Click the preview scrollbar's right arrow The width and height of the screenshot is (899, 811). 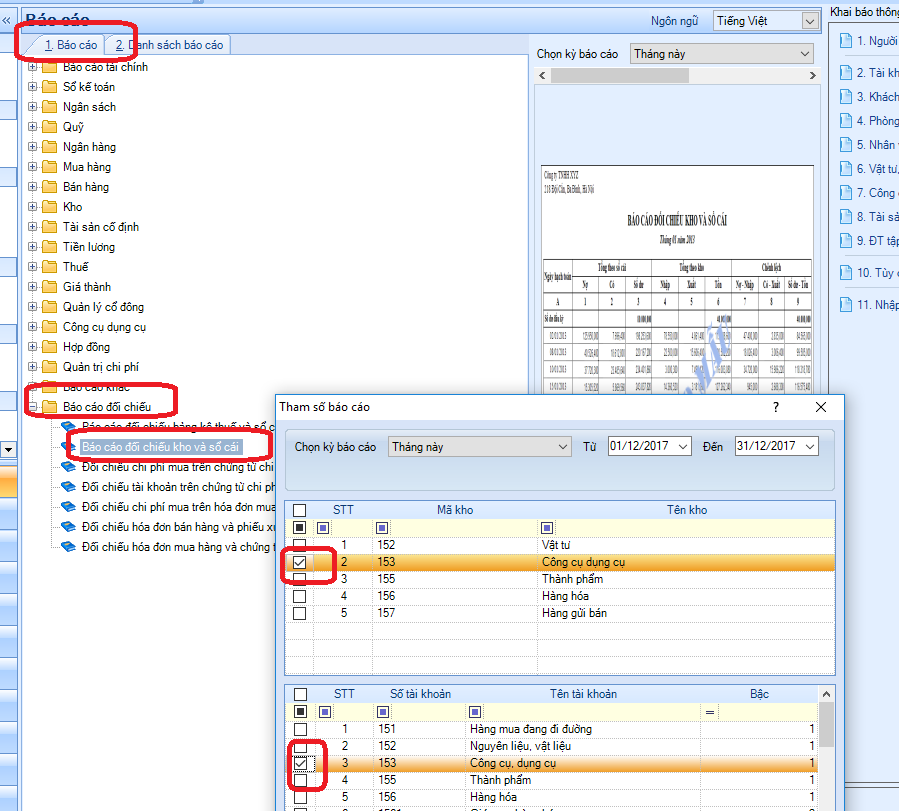pos(812,75)
